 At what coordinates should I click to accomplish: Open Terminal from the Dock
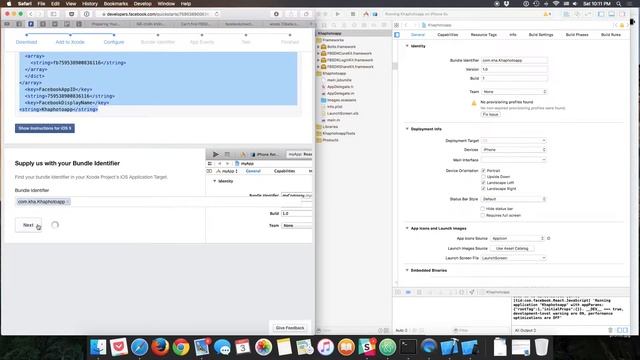tap(408, 347)
